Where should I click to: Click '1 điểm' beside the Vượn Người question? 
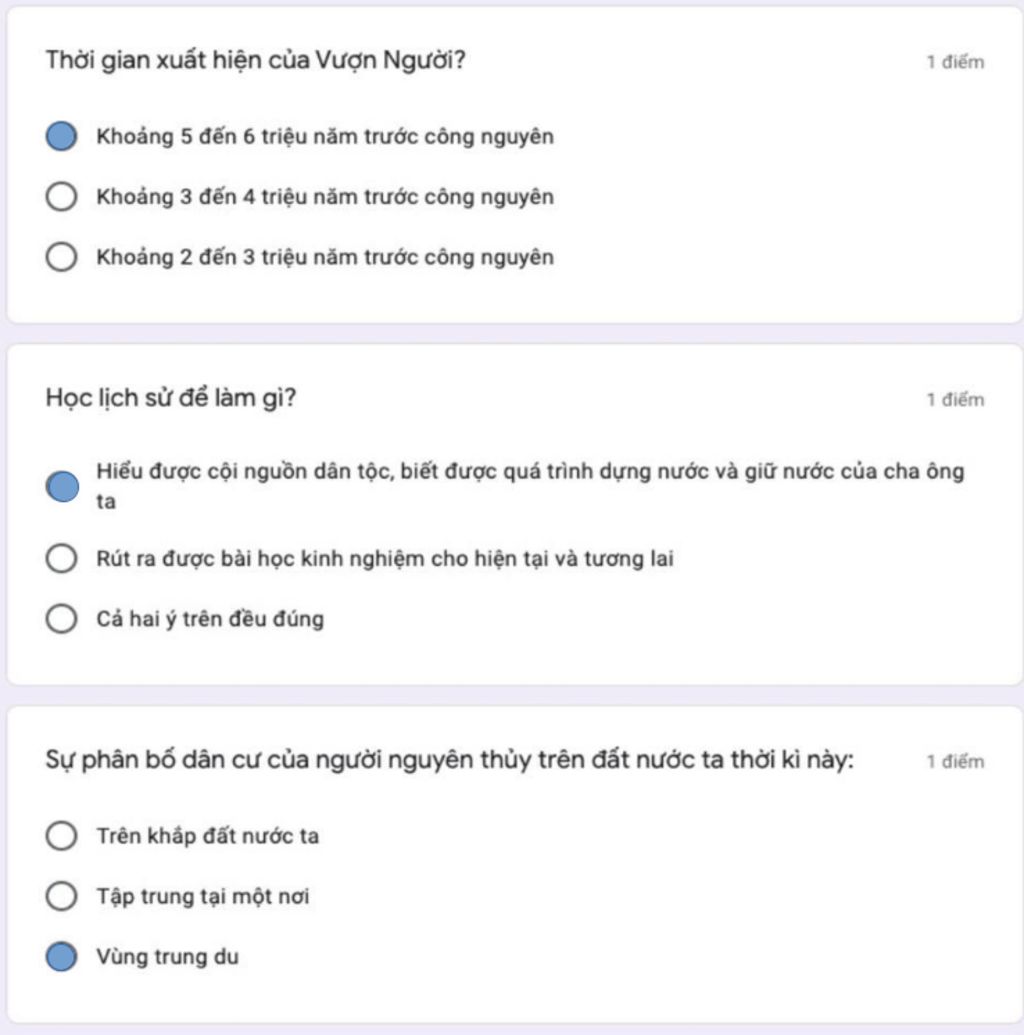point(954,63)
